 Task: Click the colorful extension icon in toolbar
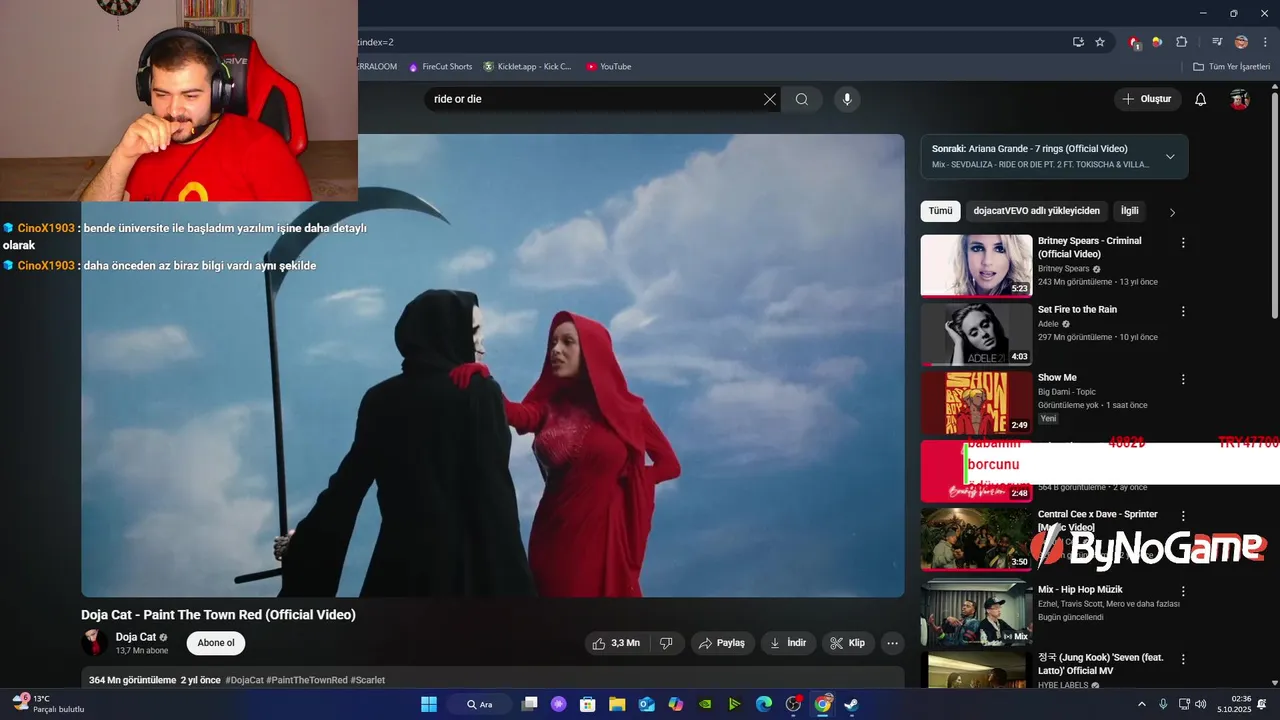coord(1157,42)
